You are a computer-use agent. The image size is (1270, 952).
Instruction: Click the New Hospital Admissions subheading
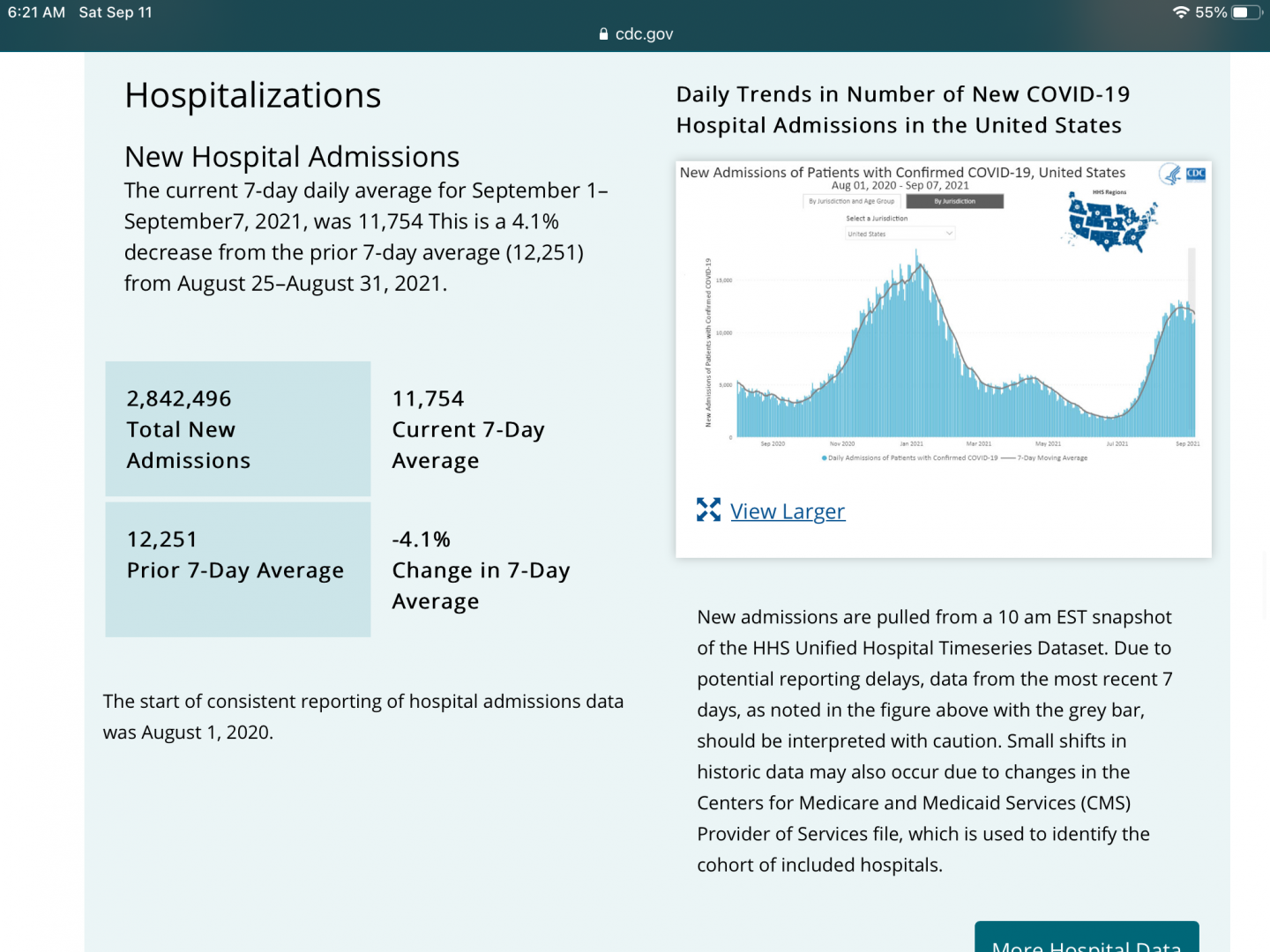pyautogui.click(x=292, y=157)
